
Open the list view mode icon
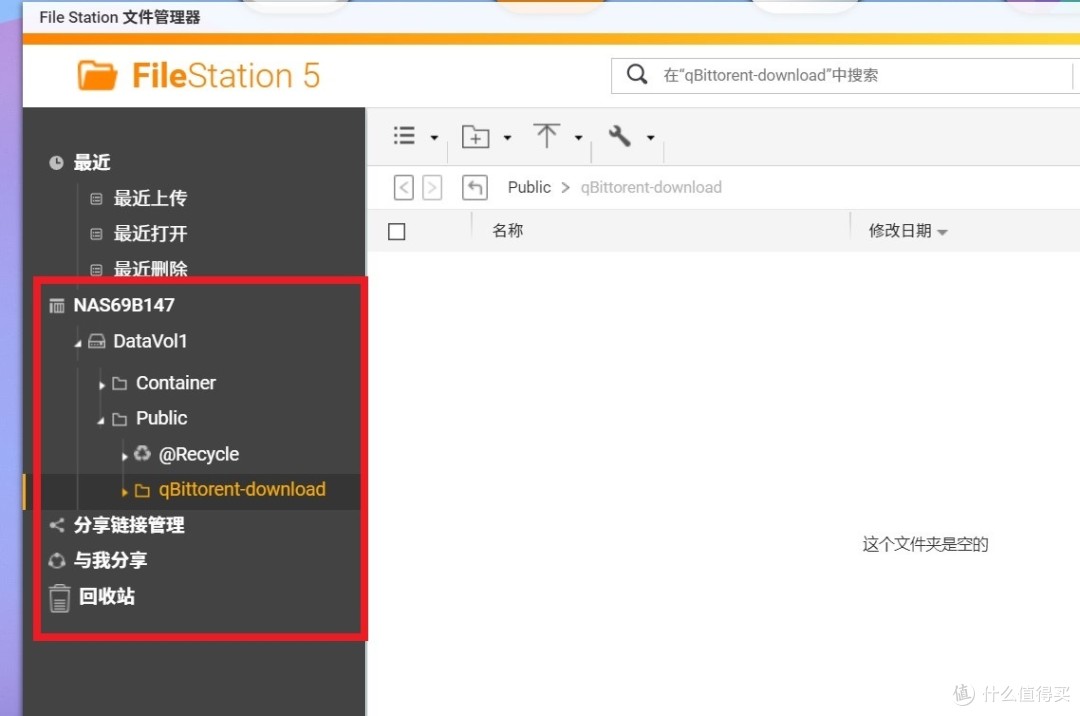click(404, 136)
